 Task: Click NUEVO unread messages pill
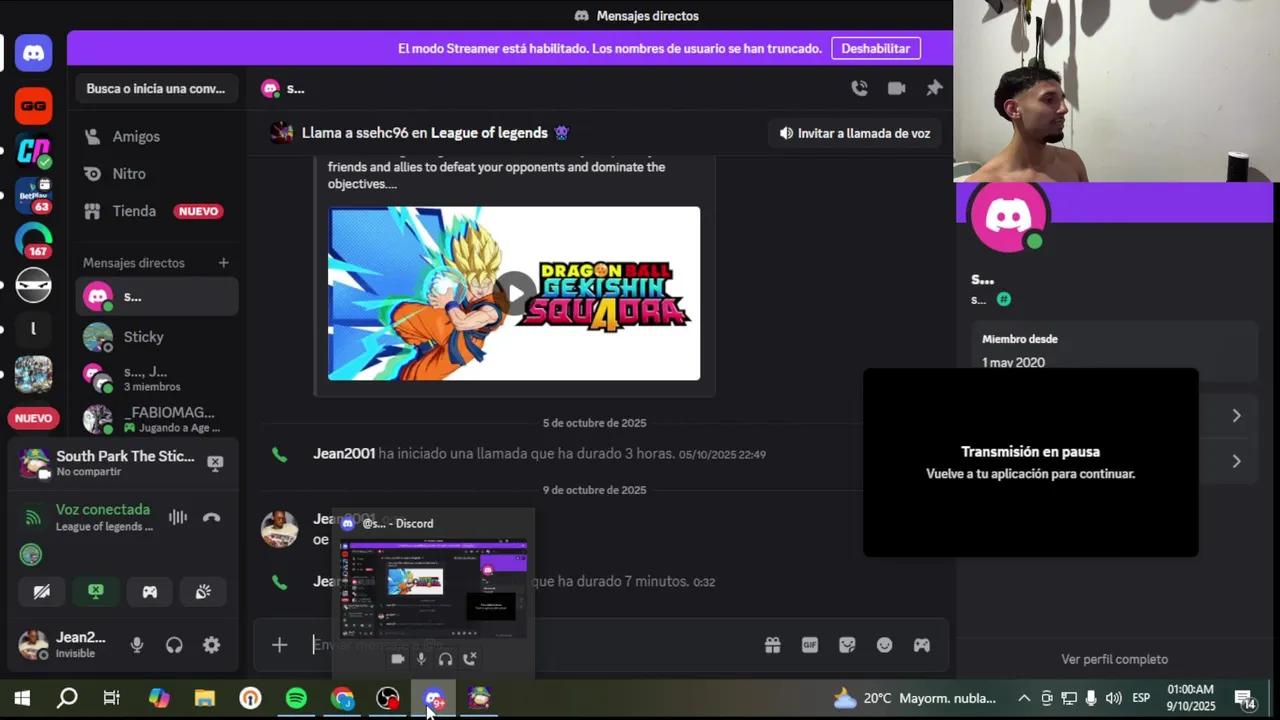click(x=33, y=418)
